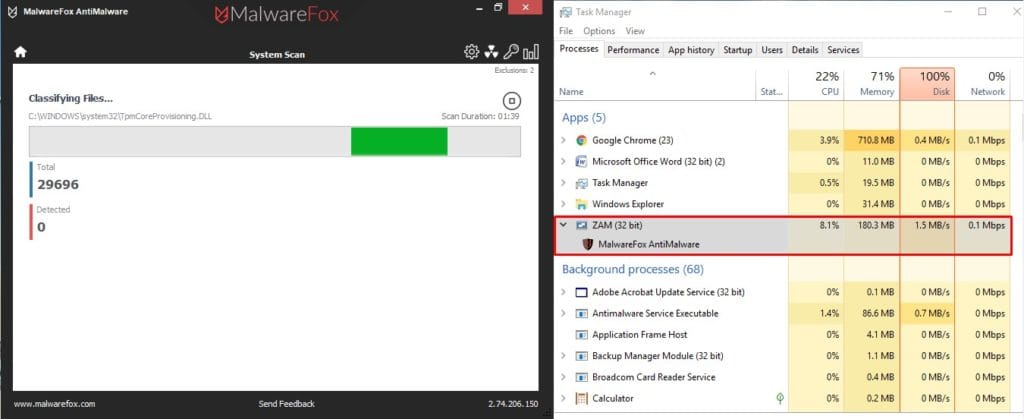Screen dimensions: 1024x419
Task: Expand Broadcom Card Reader Service row
Action: [564, 377]
